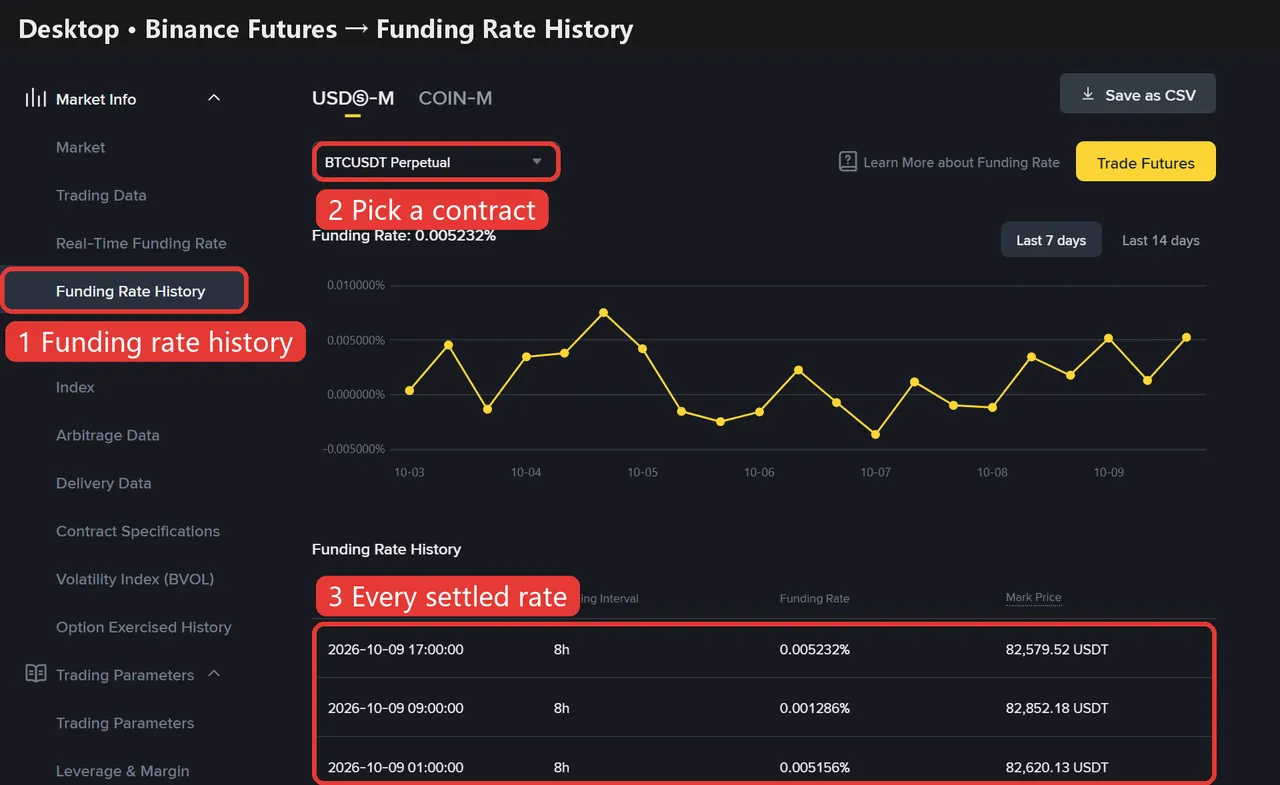This screenshot has height=785, width=1280.
Task: Click the Trading Parameters book icon
Action: (36, 674)
